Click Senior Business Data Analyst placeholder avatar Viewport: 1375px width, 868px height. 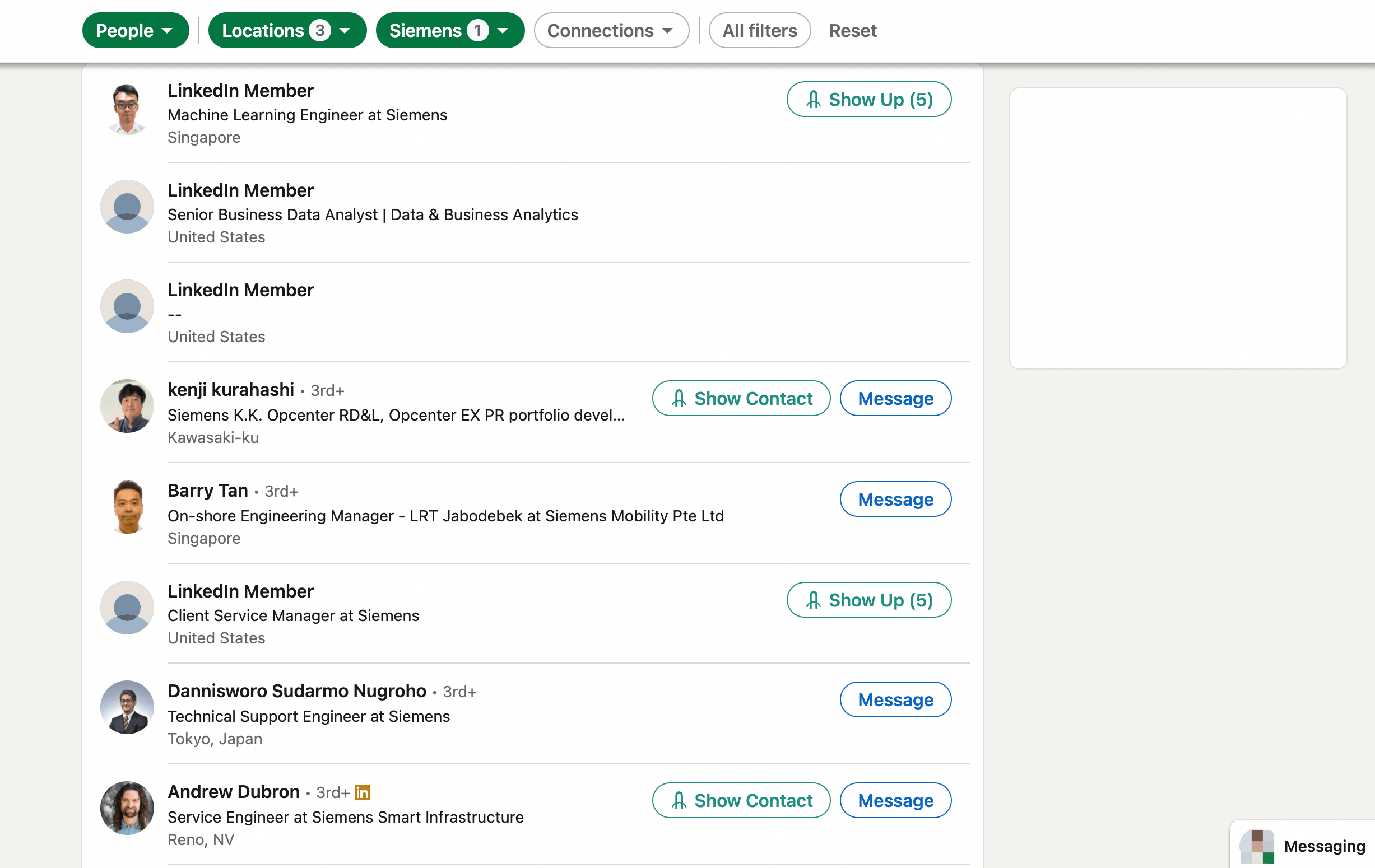click(x=127, y=207)
